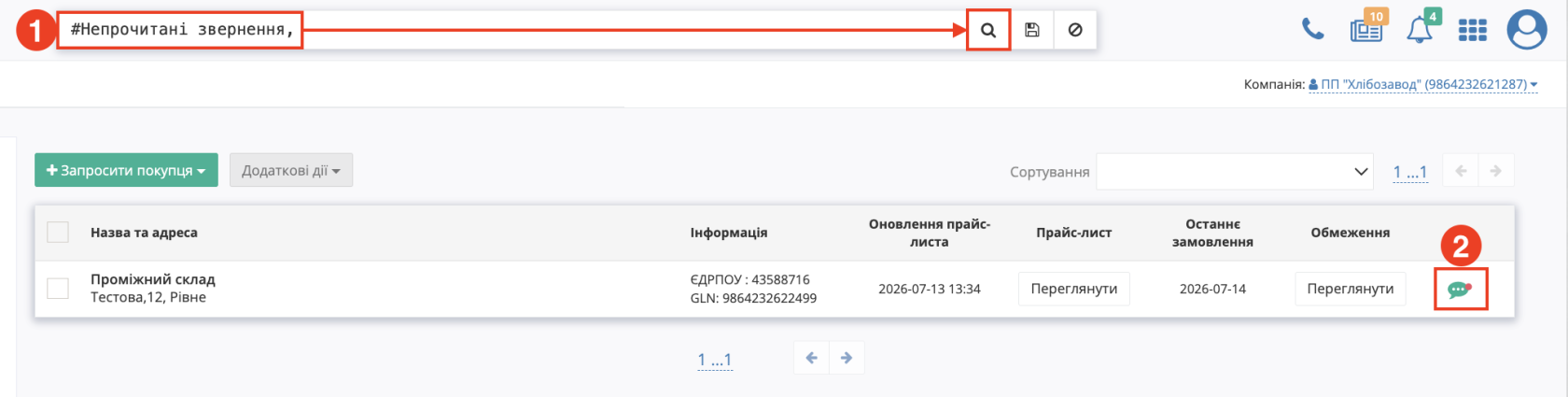Open the notifications bell icon

tap(1421, 29)
